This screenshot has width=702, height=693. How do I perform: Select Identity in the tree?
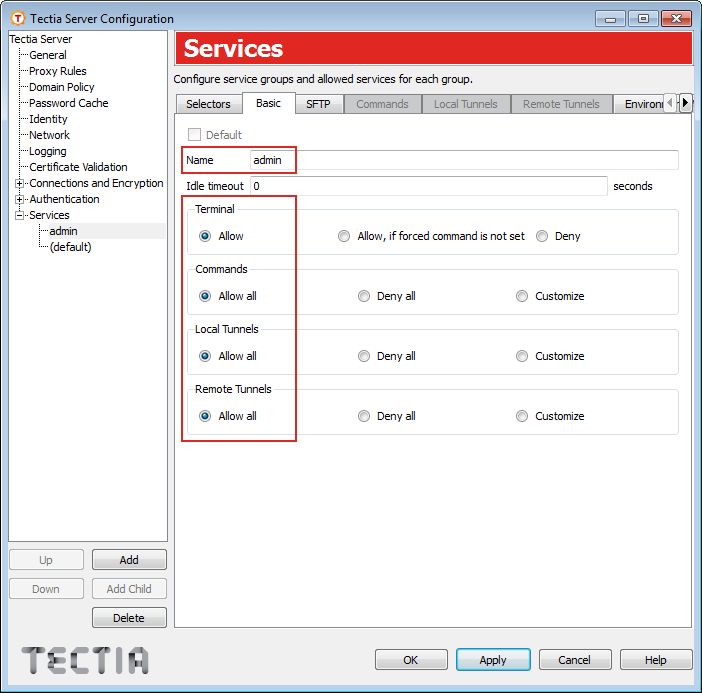(48, 119)
